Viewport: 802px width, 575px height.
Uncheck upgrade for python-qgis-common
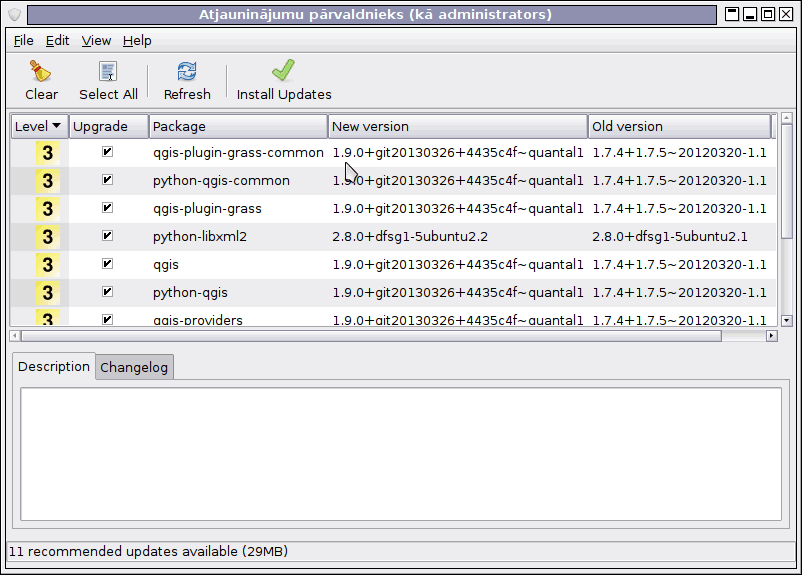[107, 180]
